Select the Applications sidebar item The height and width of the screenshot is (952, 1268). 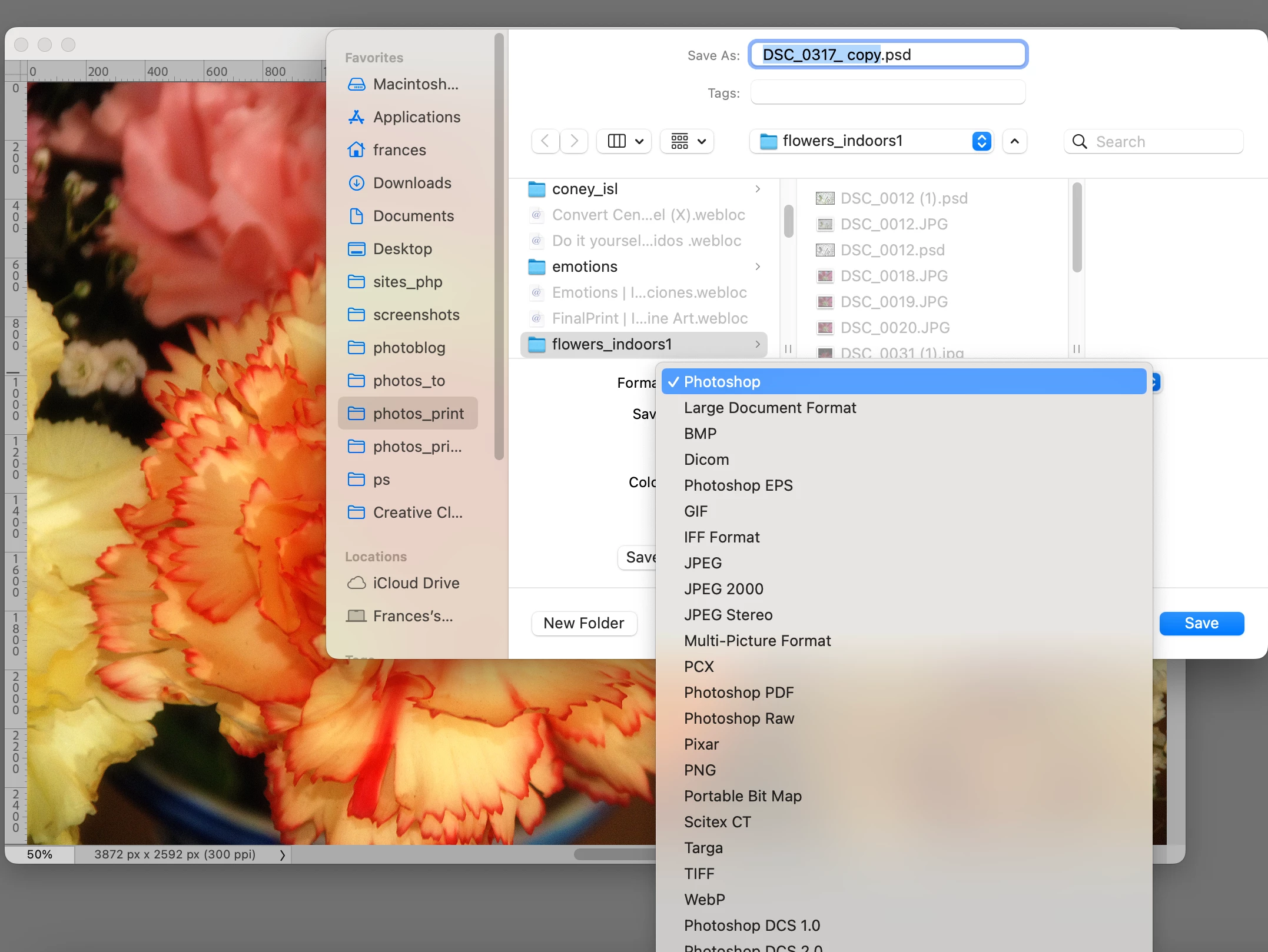pos(416,117)
